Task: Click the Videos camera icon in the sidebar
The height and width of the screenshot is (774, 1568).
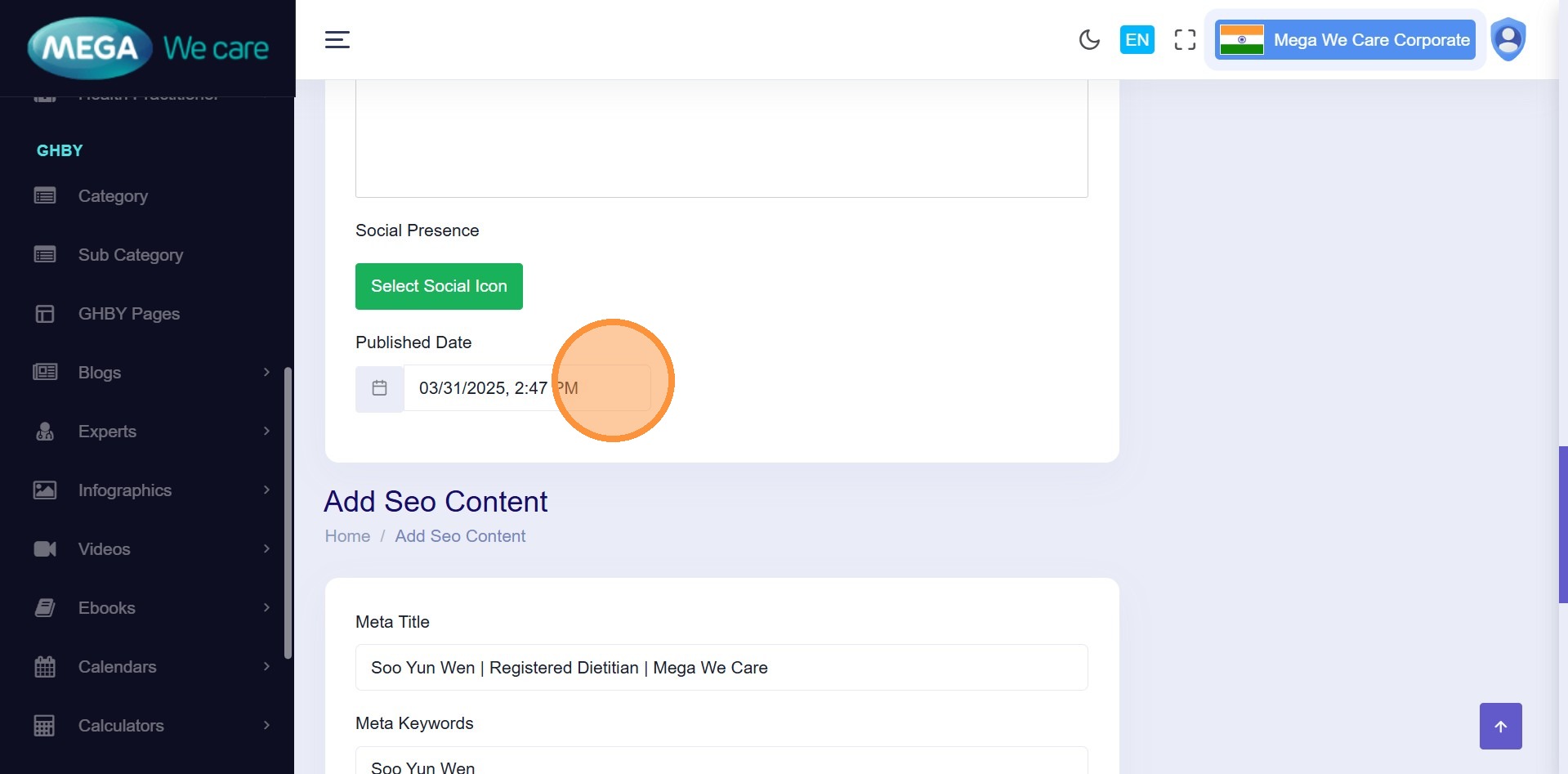Action: point(45,549)
